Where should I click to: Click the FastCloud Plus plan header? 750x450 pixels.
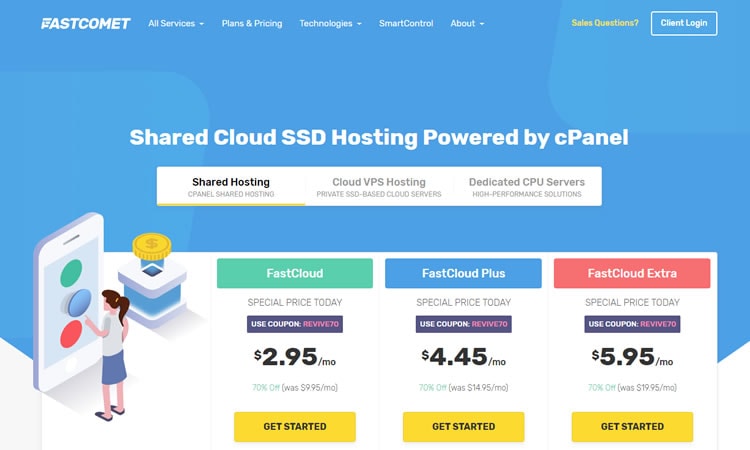pos(463,274)
